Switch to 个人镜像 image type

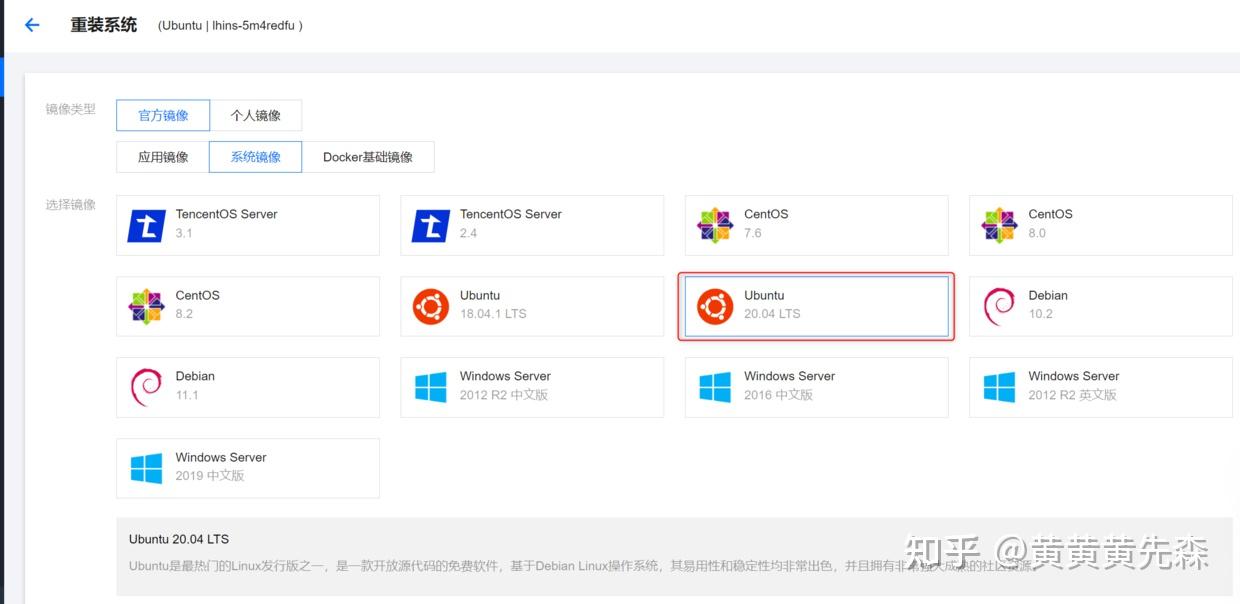255,115
